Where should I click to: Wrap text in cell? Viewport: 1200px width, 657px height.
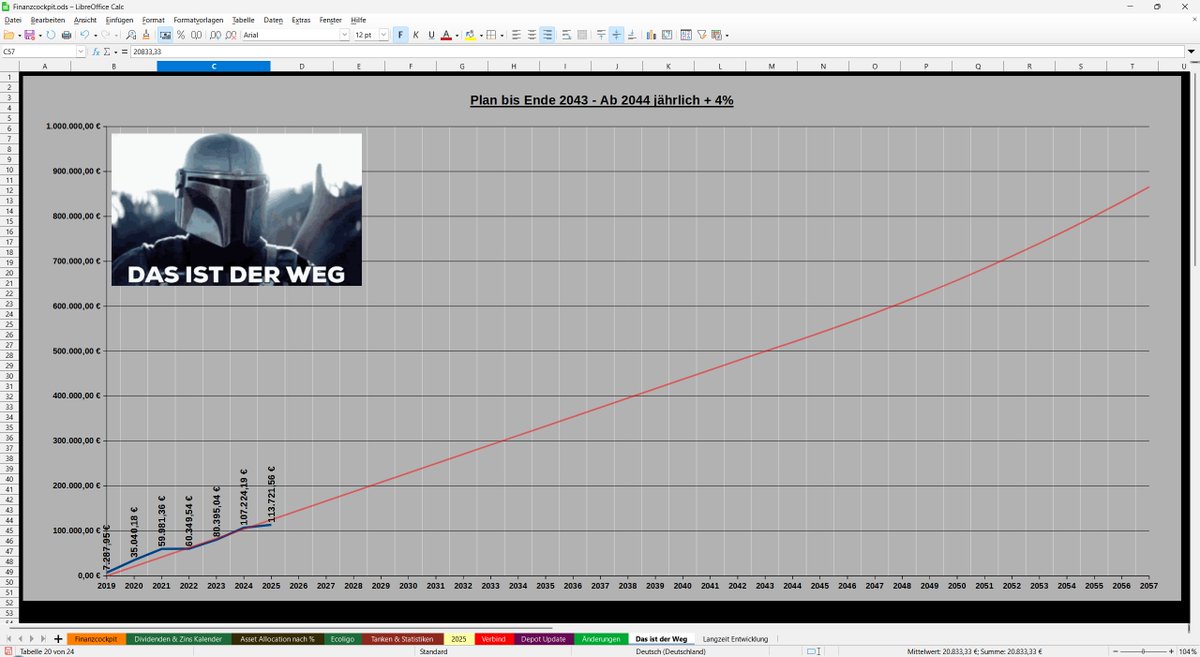point(567,35)
